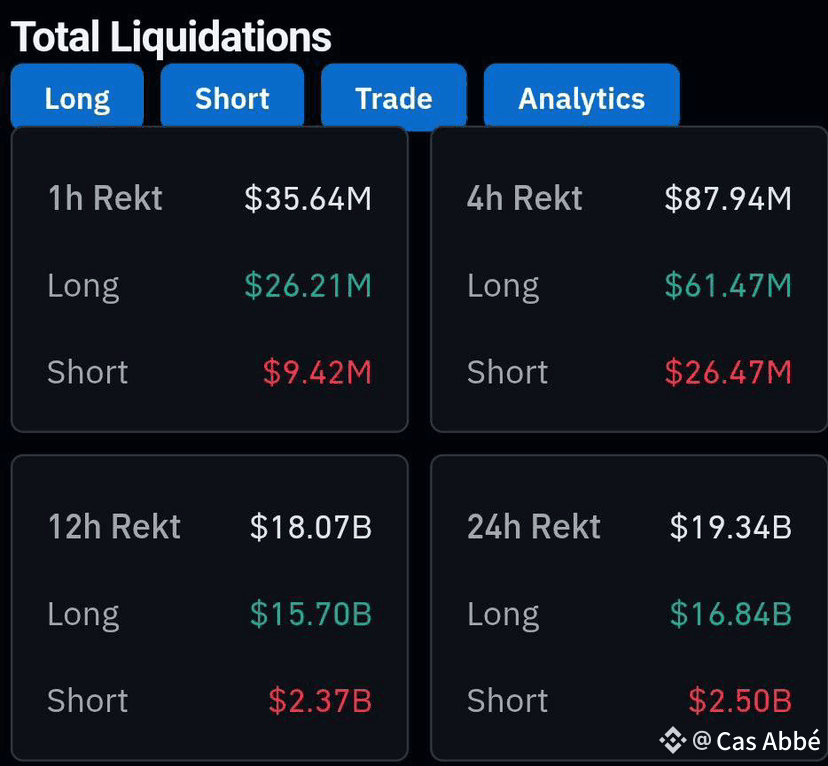Click the 12h Short value $2.37B

coord(320,700)
